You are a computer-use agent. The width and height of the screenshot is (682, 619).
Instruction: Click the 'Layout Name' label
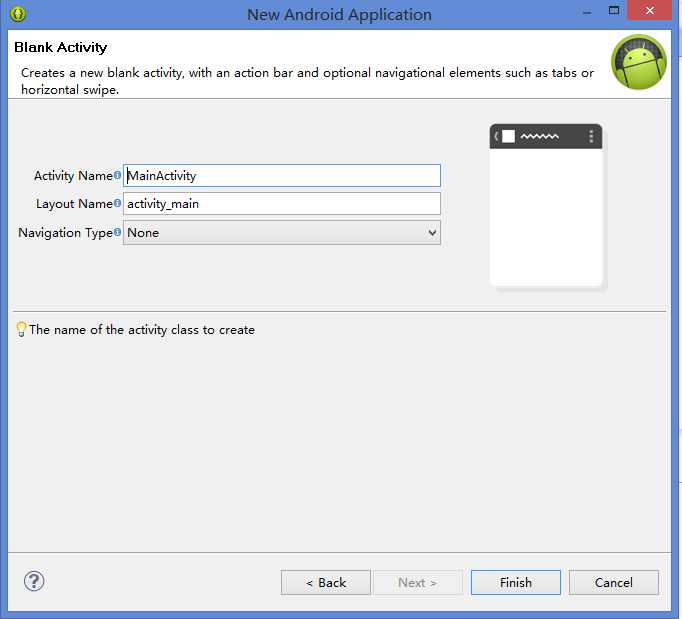(74, 204)
